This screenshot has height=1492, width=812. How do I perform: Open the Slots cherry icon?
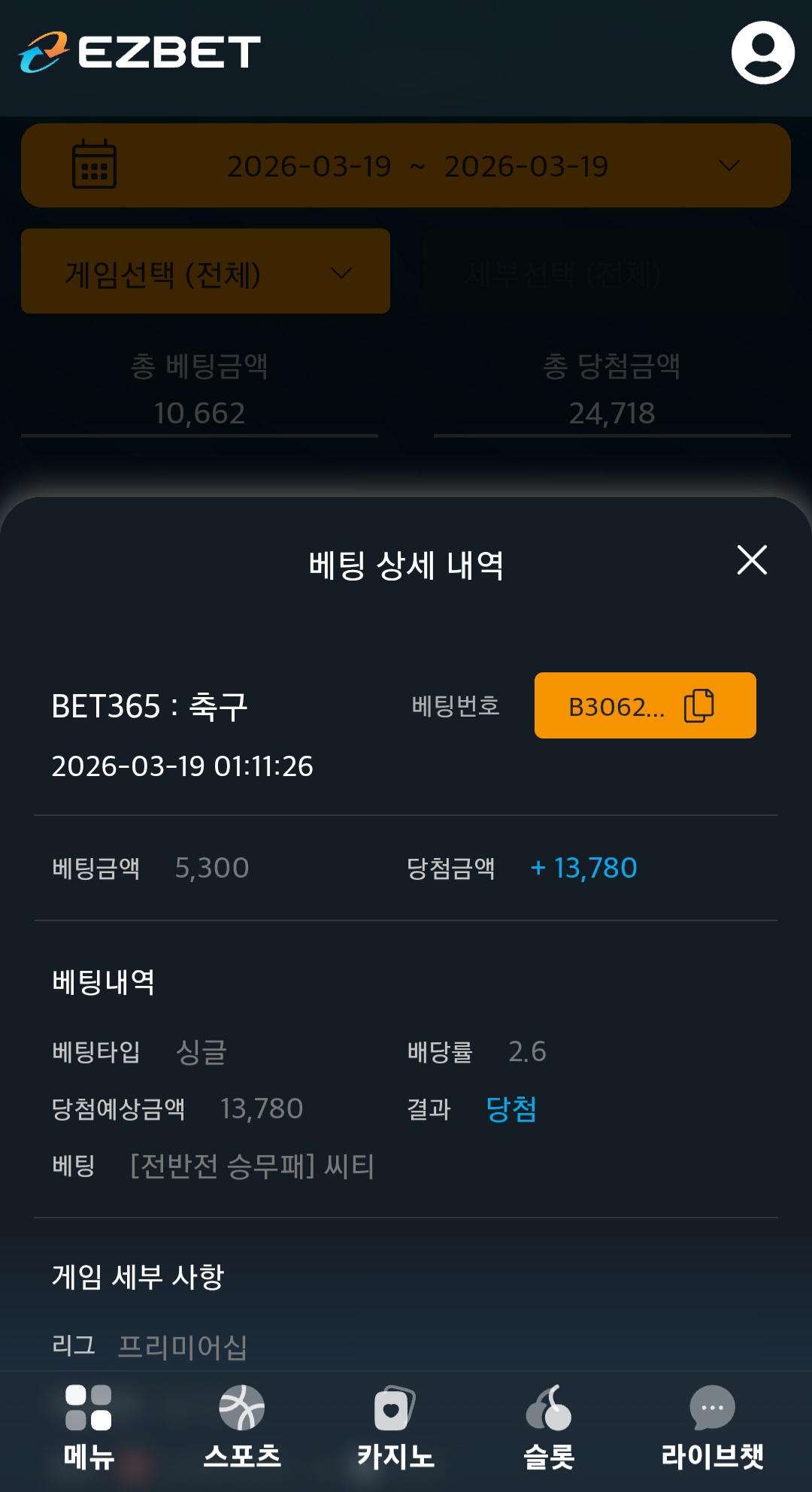point(549,1407)
